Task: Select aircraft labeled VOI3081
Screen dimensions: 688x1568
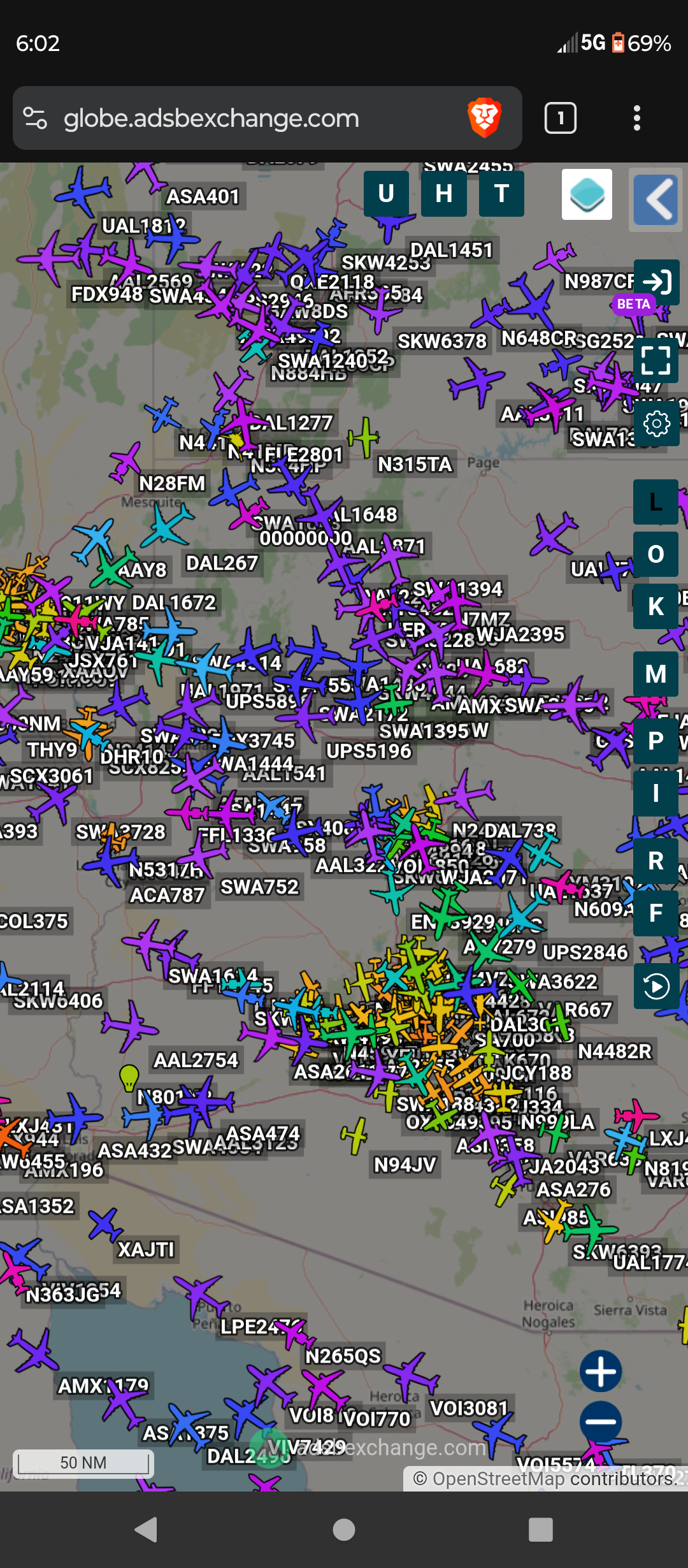Action: (469, 1408)
